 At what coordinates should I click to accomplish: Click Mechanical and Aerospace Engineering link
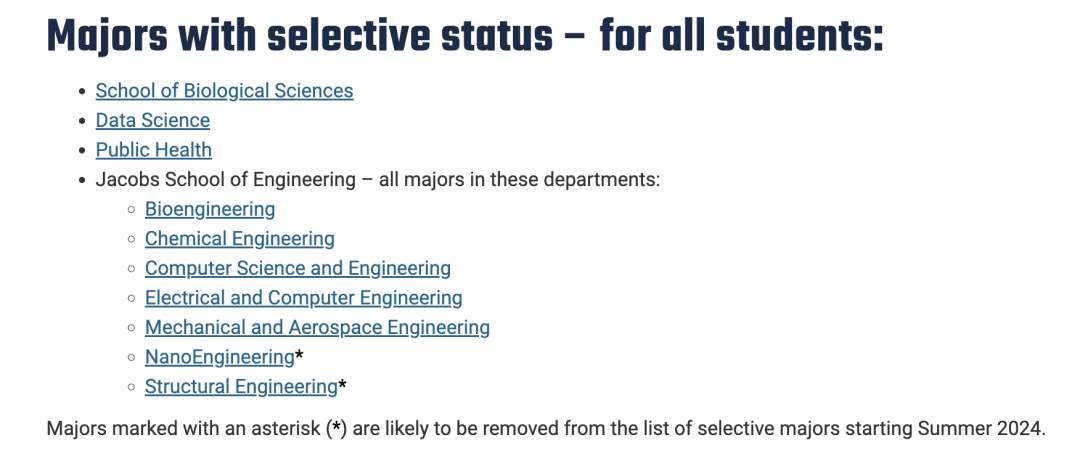coord(317,327)
